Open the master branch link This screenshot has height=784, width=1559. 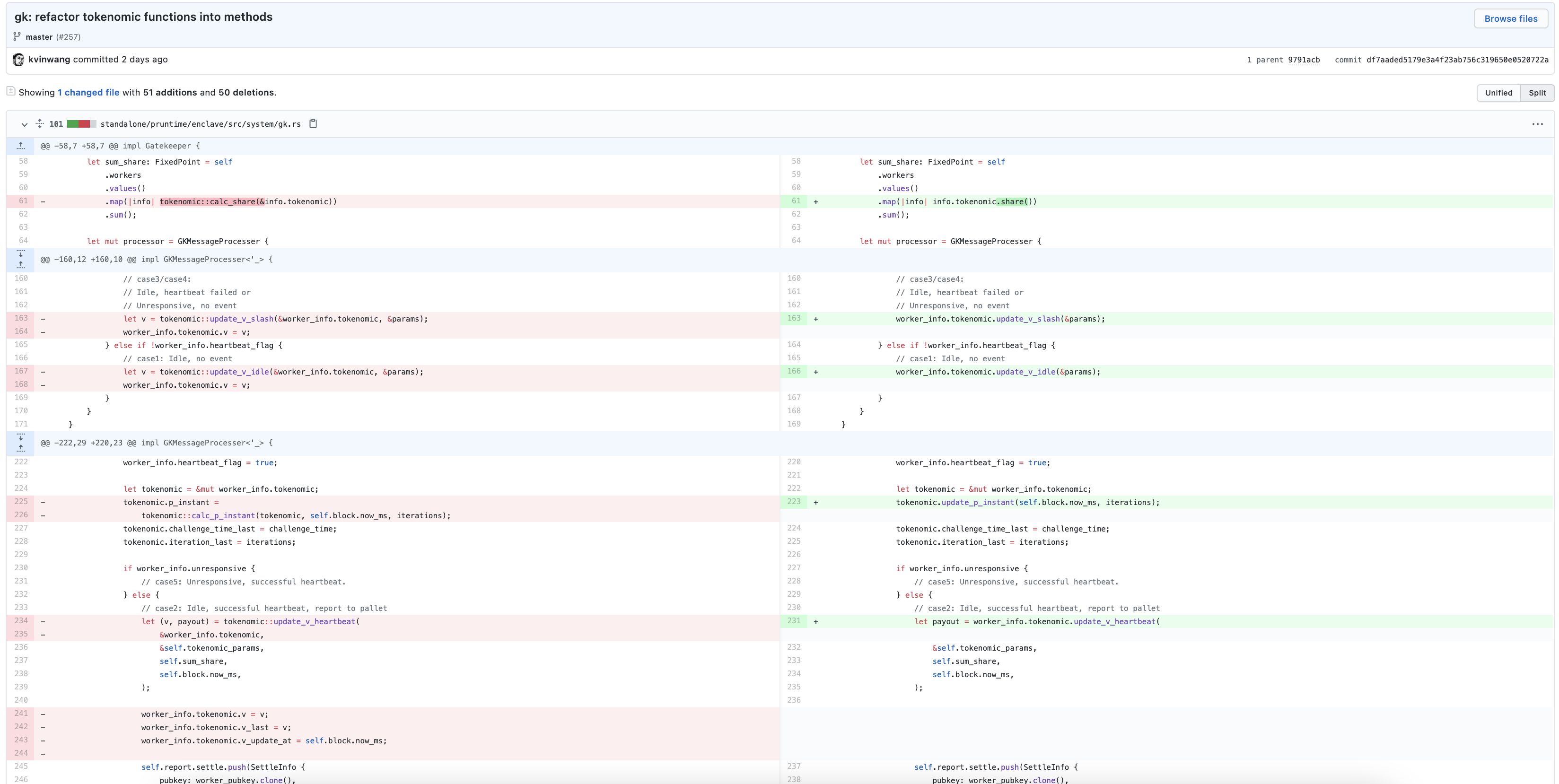(39, 37)
